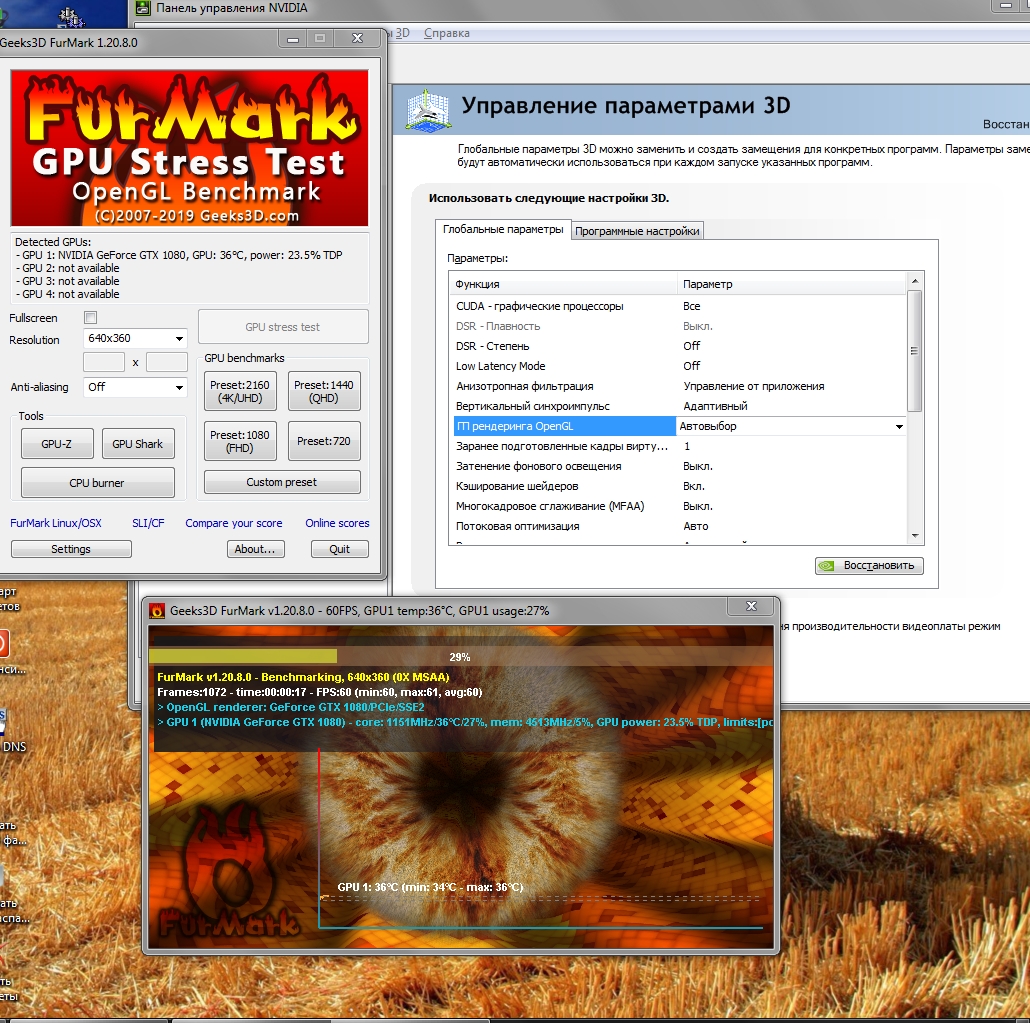Select Затенение фонового освещения row
The width and height of the screenshot is (1030, 1023).
[680, 466]
